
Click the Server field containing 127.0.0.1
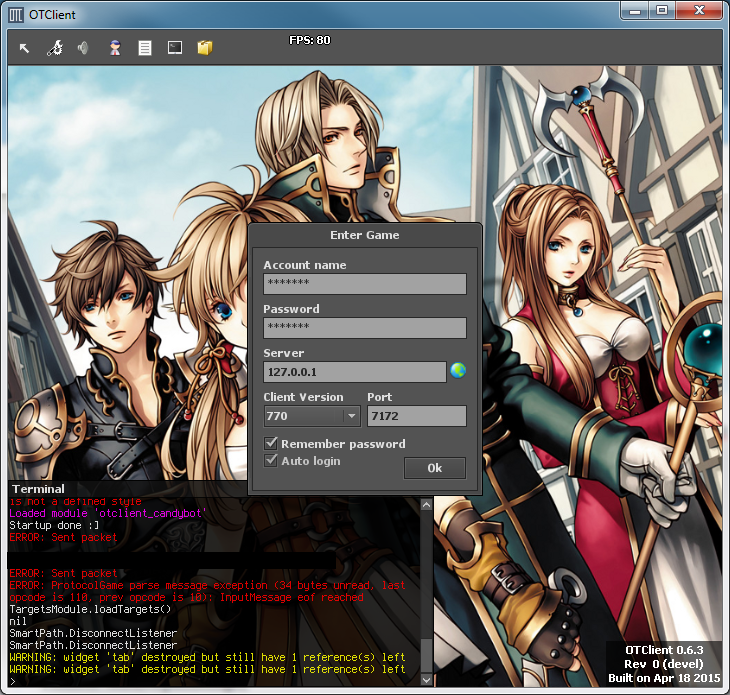tap(355, 372)
